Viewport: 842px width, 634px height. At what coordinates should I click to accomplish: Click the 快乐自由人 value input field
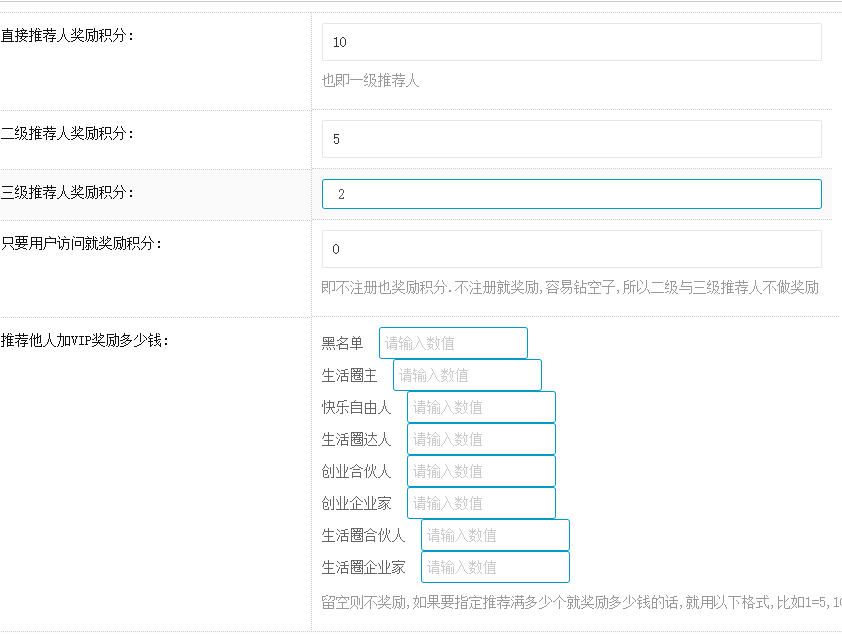[x=481, y=407]
